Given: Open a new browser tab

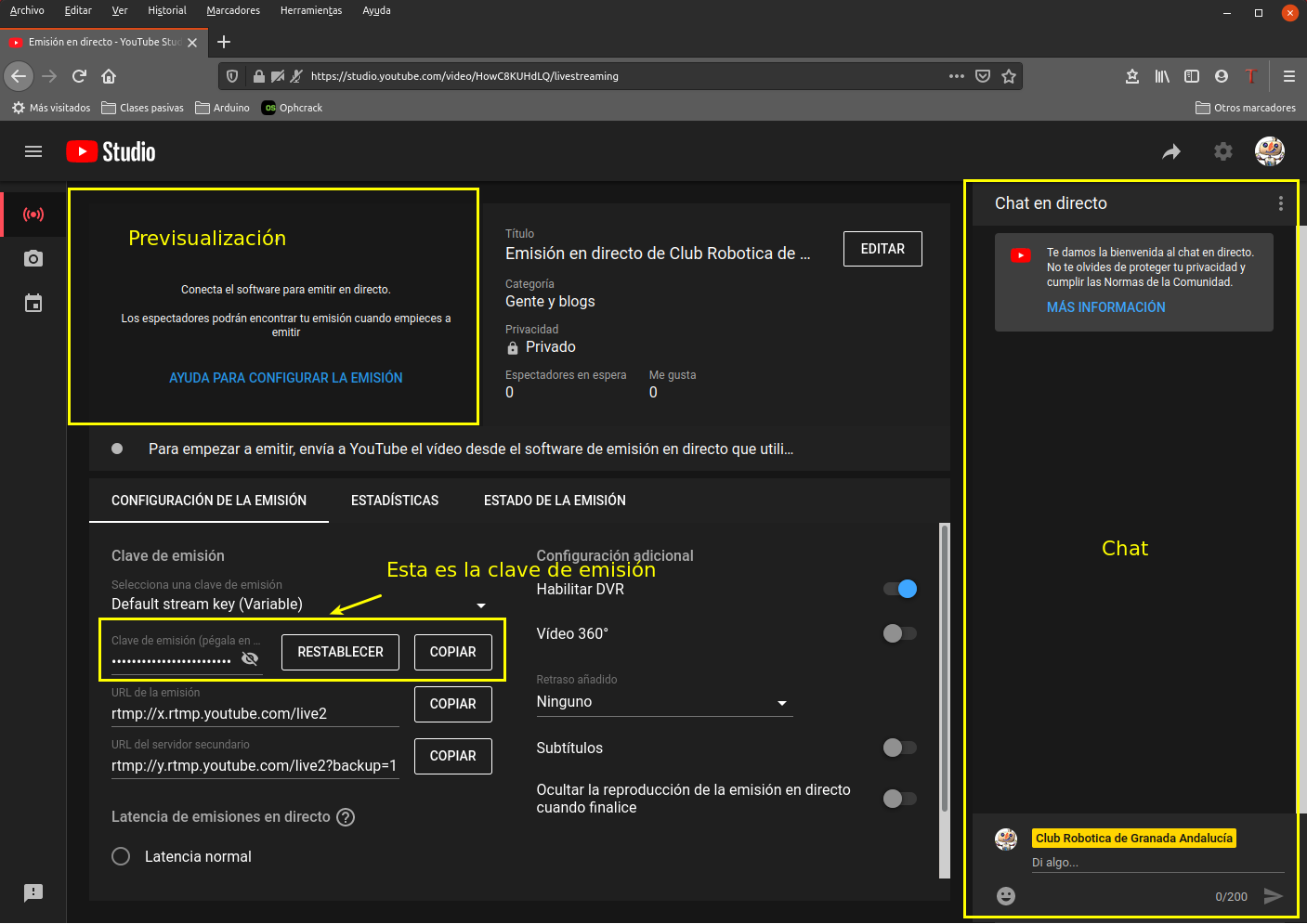Looking at the screenshot, I should [x=224, y=42].
